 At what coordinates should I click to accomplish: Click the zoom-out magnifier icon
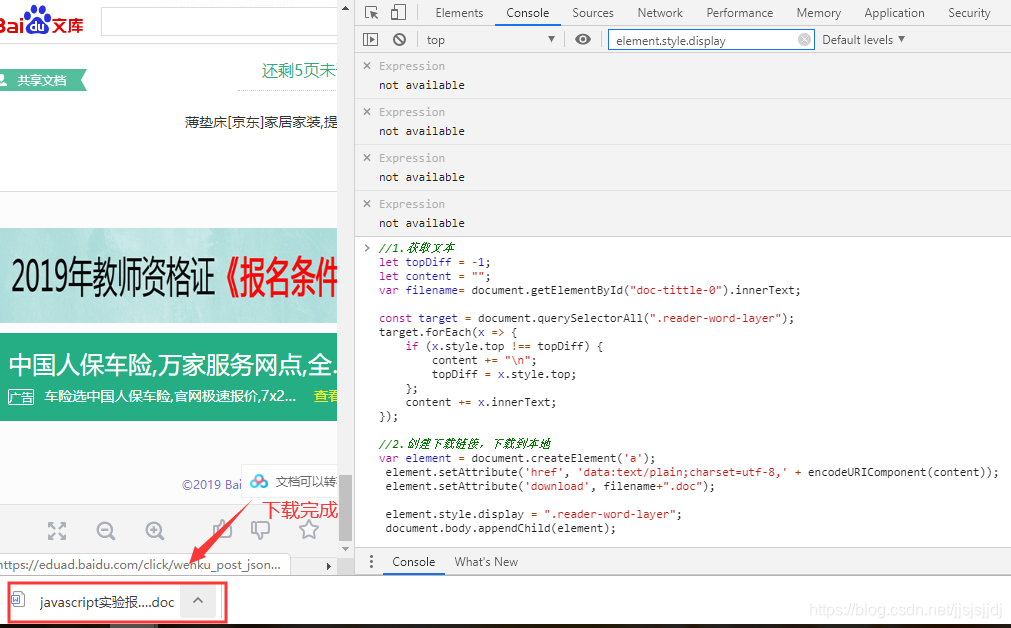(x=105, y=530)
